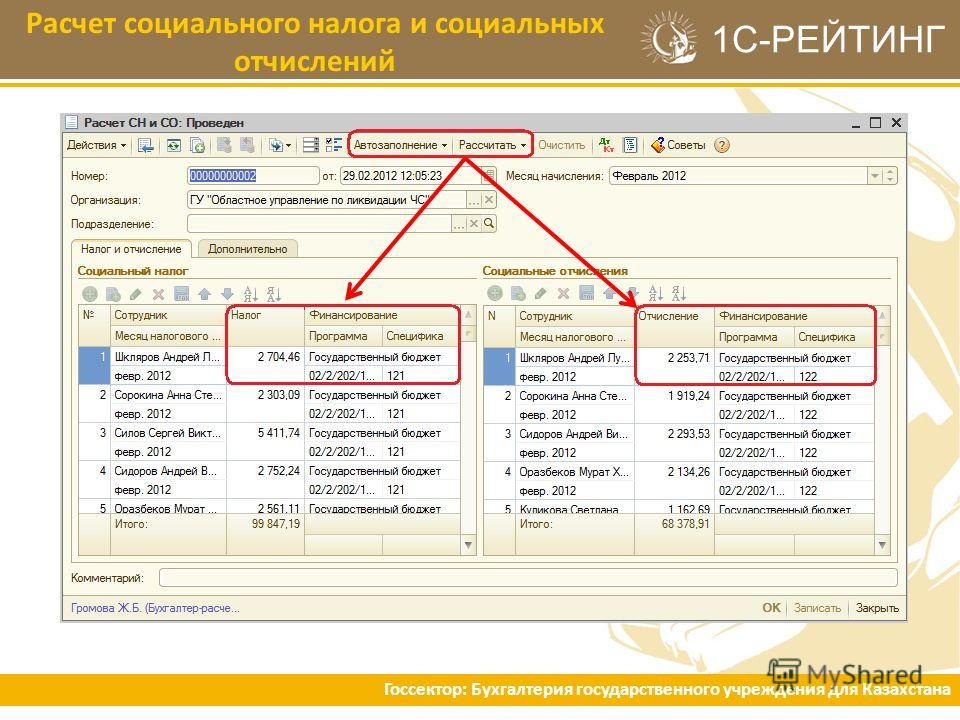This screenshot has height=720, width=960.
Task: Click the Месяц начисления stepper arrows
Action: click(890, 176)
